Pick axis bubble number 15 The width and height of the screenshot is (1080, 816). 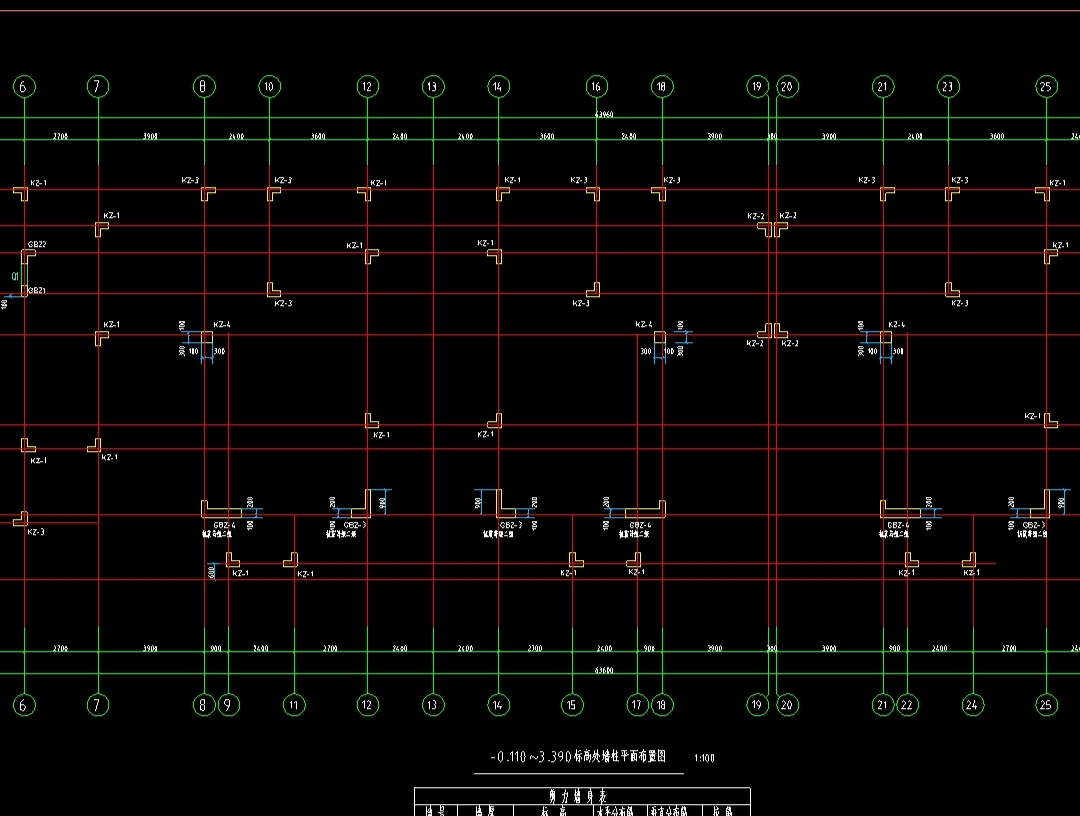click(572, 704)
